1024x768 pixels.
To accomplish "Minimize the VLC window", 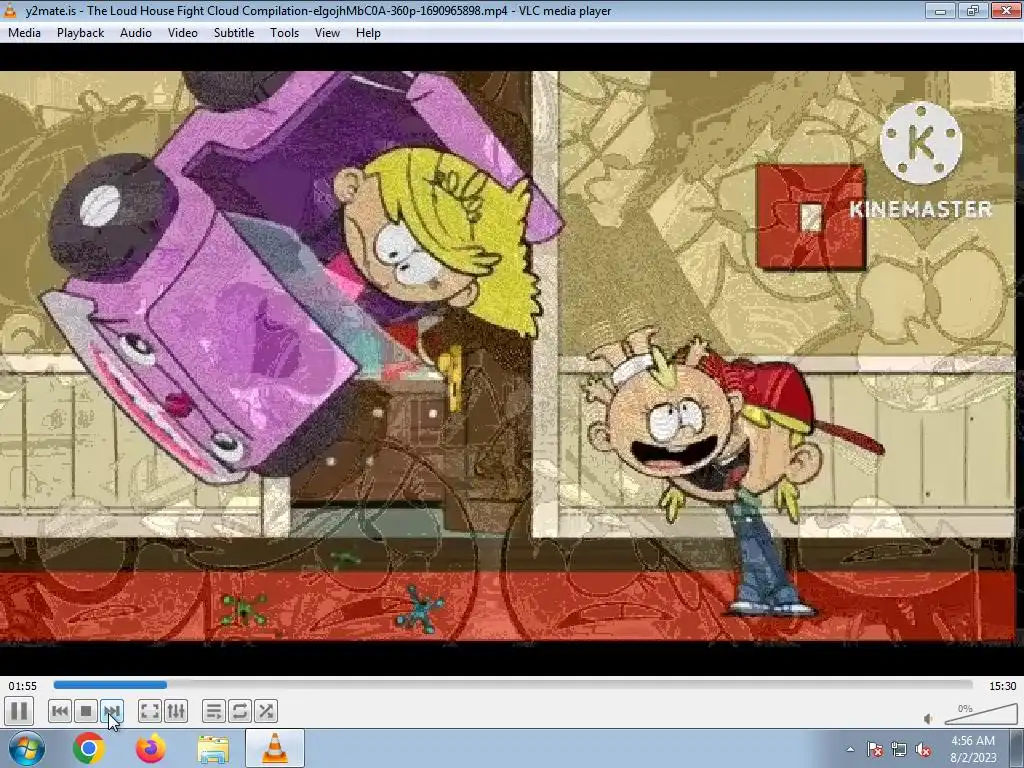I will point(940,10).
